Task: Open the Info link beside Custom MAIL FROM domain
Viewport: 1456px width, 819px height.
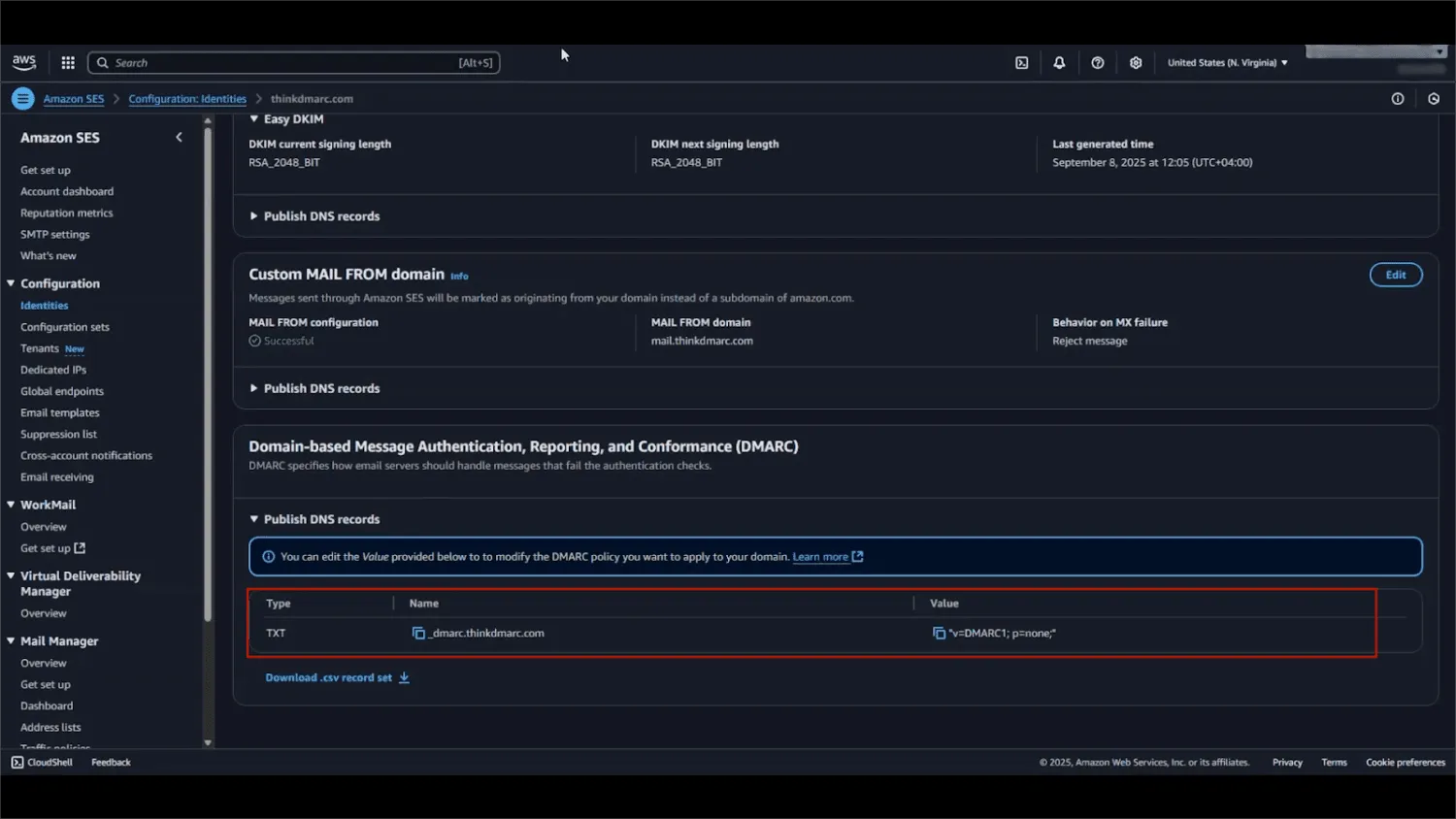Action: pyautogui.click(x=459, y=277)
